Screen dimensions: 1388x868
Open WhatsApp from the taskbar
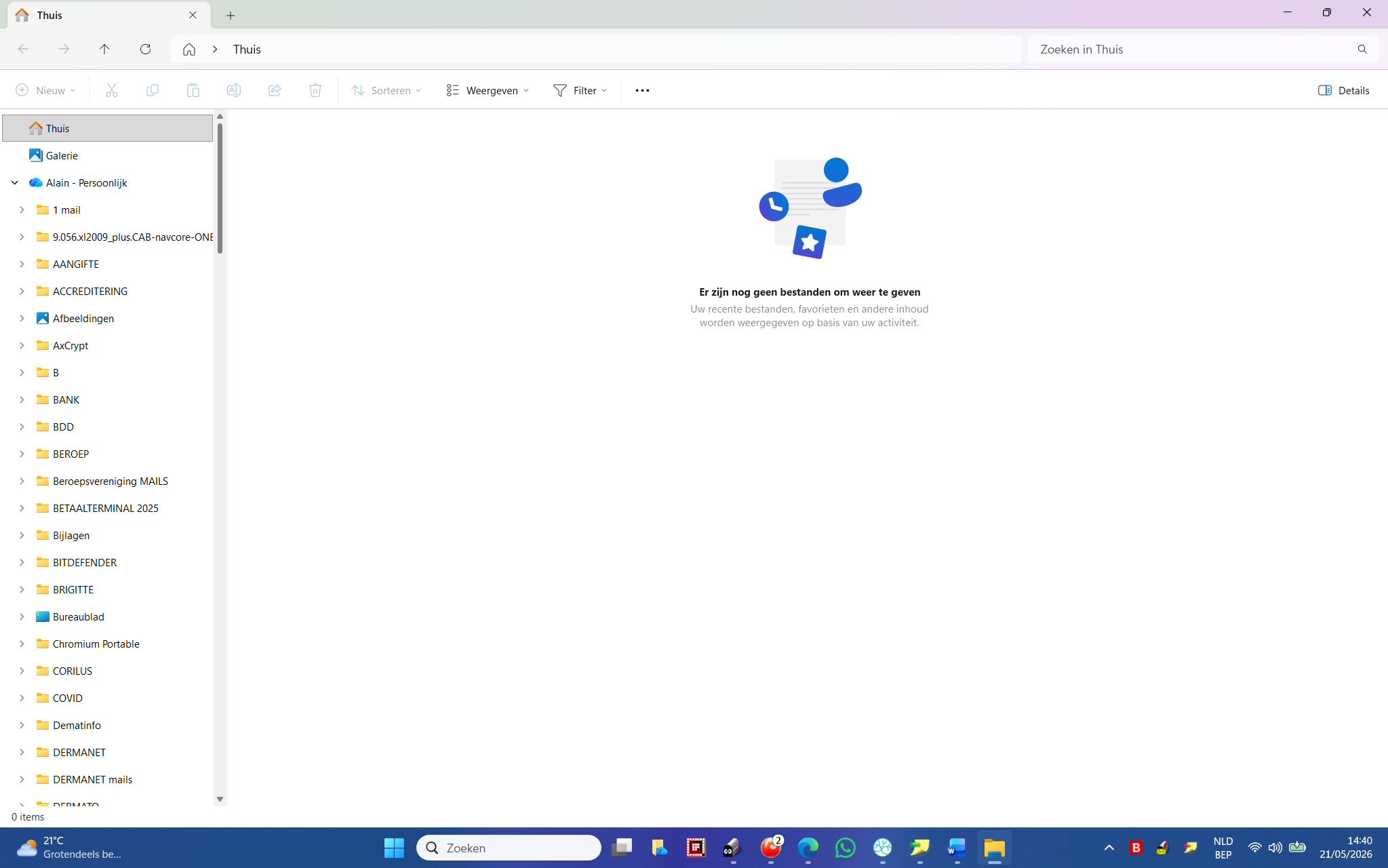[845, 848]
